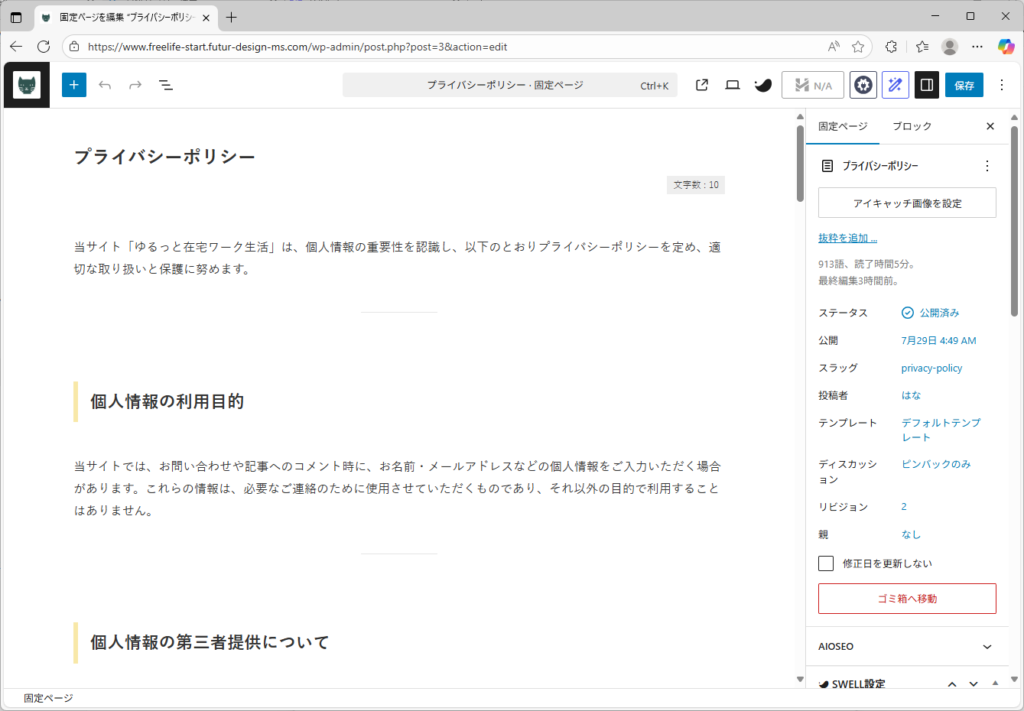The image size is (1024, 711).
Task: Move the page to trash with ゴミ箱へ移動
Action: pyautogui.click(x=906, y=598)
